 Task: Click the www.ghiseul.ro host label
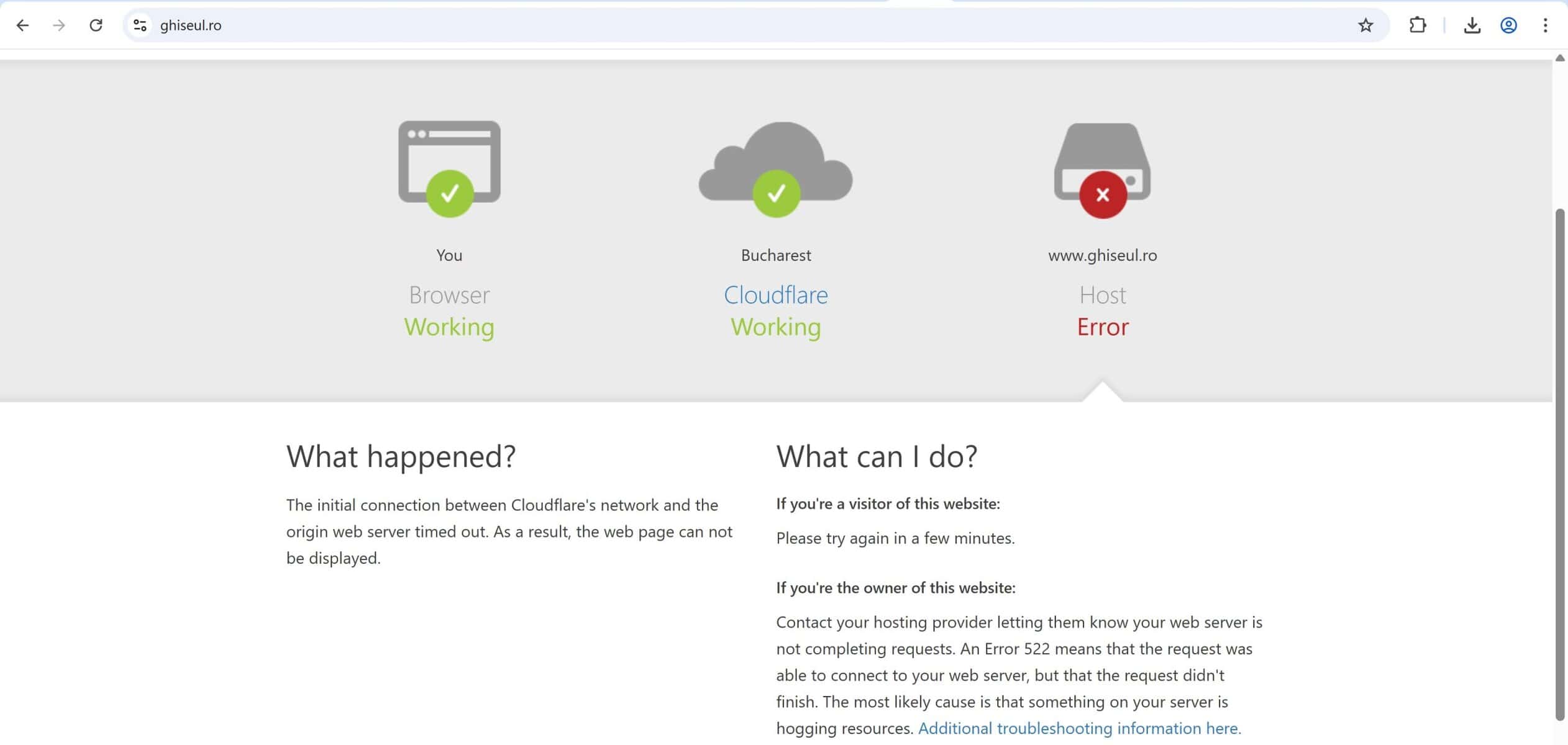[x=1102, y=255]
